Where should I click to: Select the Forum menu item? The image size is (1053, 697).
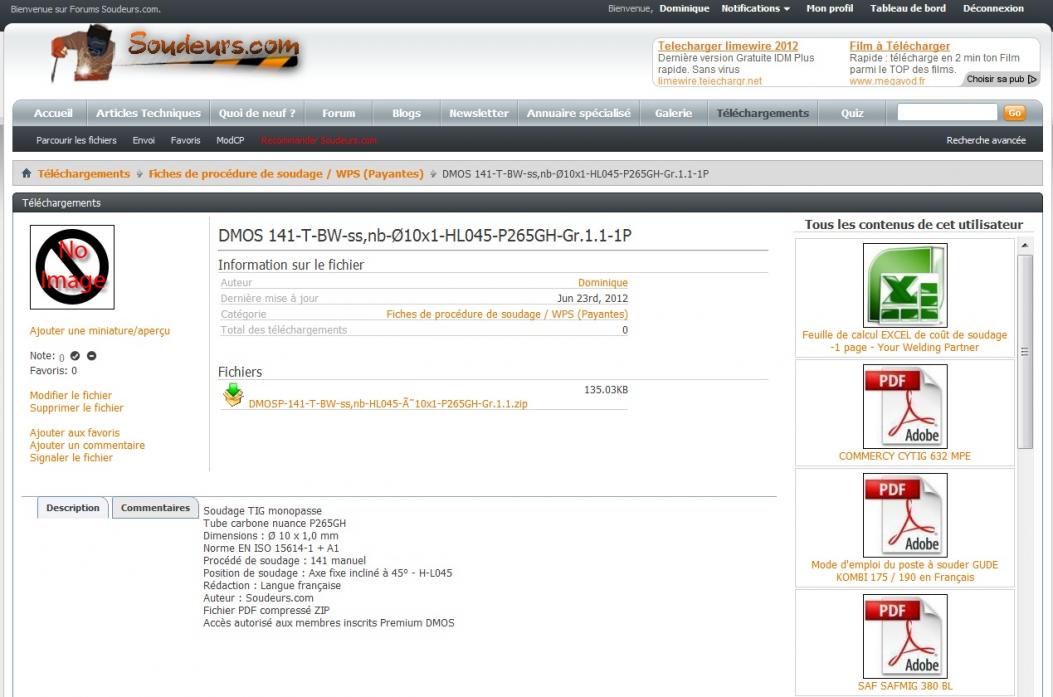coord(339,113)
